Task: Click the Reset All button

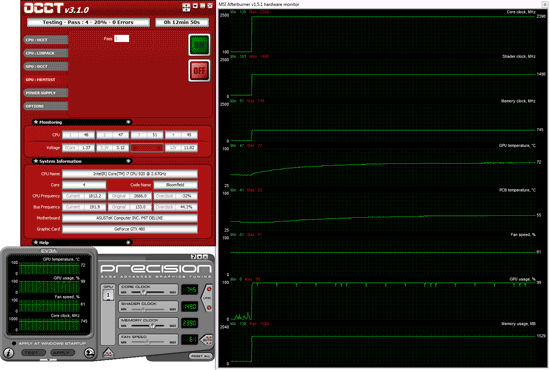Action: pos(201,356)
